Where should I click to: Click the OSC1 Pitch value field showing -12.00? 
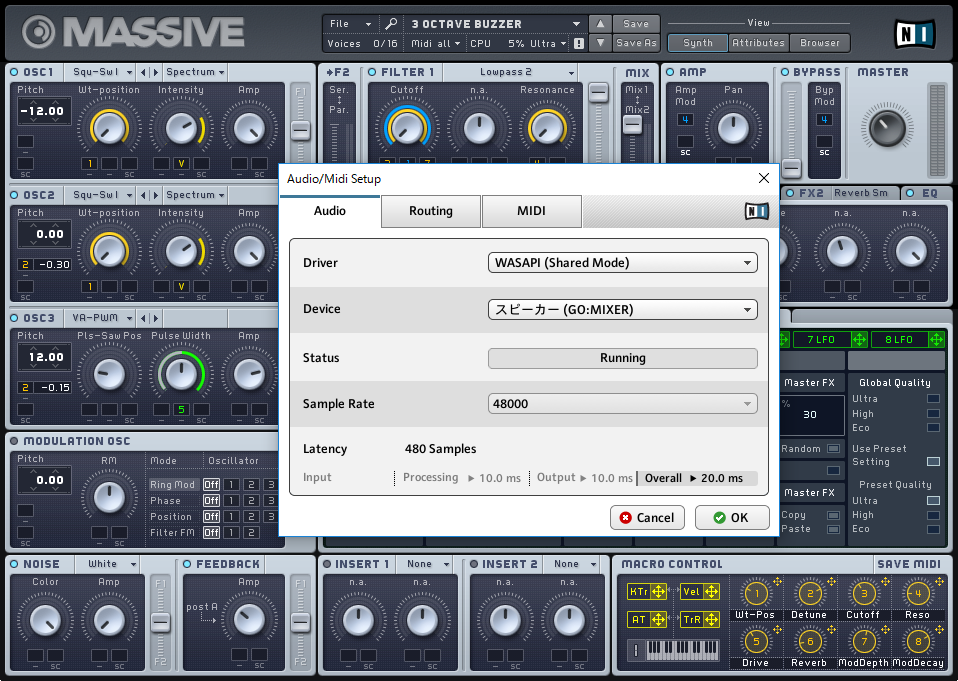coord(43,111)
